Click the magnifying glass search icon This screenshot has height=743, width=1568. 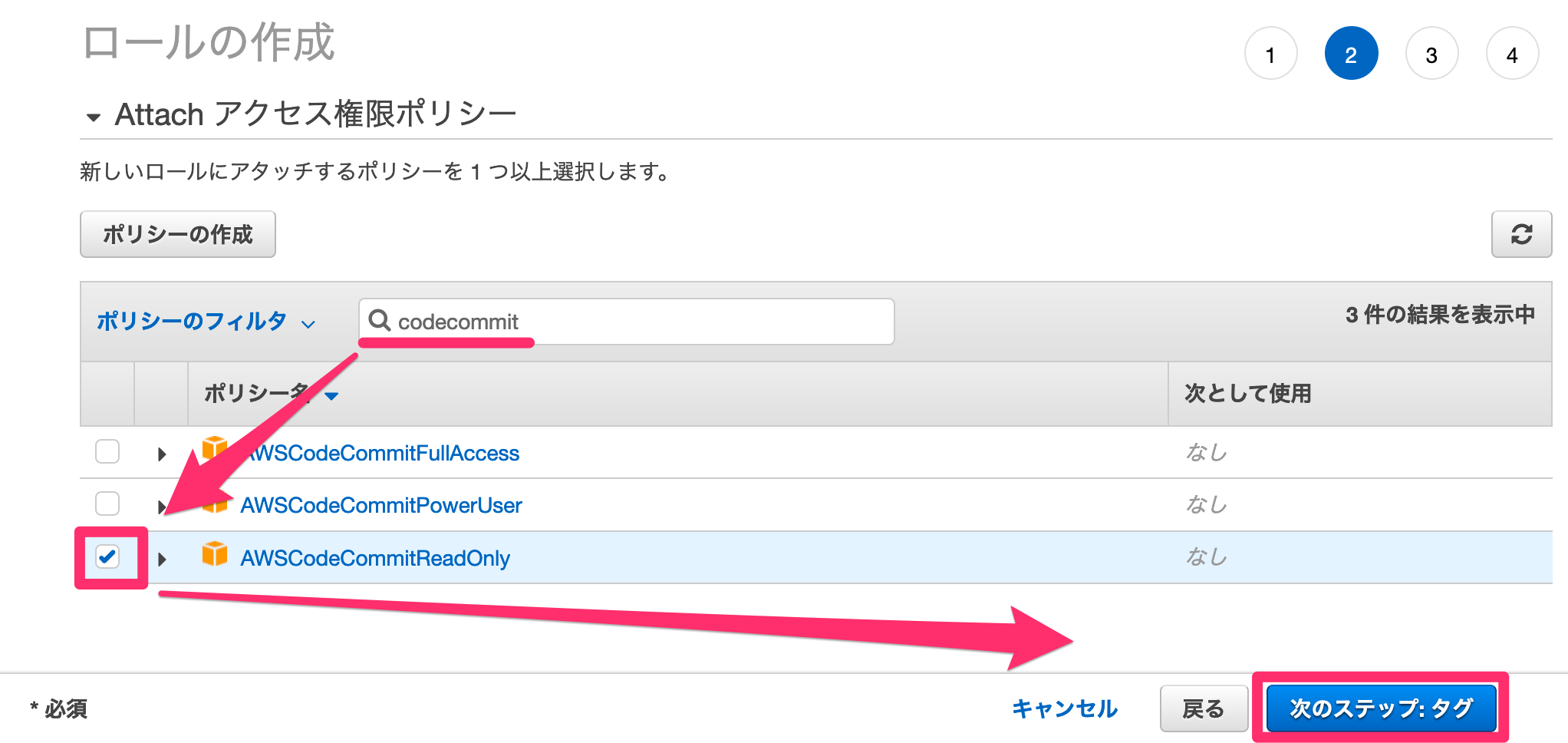coord(381,322)
